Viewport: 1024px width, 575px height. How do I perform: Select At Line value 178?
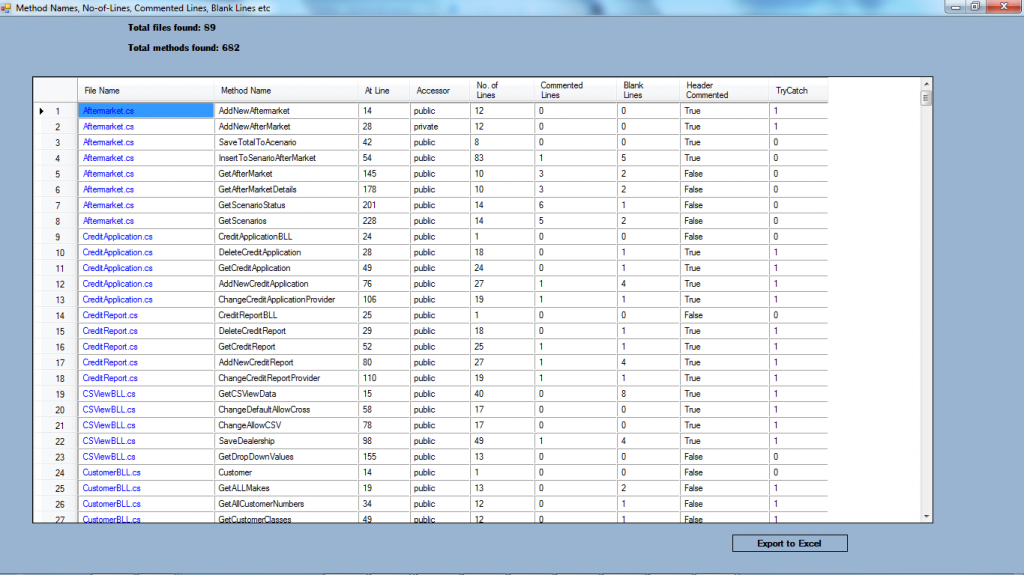tap(384, 189)
